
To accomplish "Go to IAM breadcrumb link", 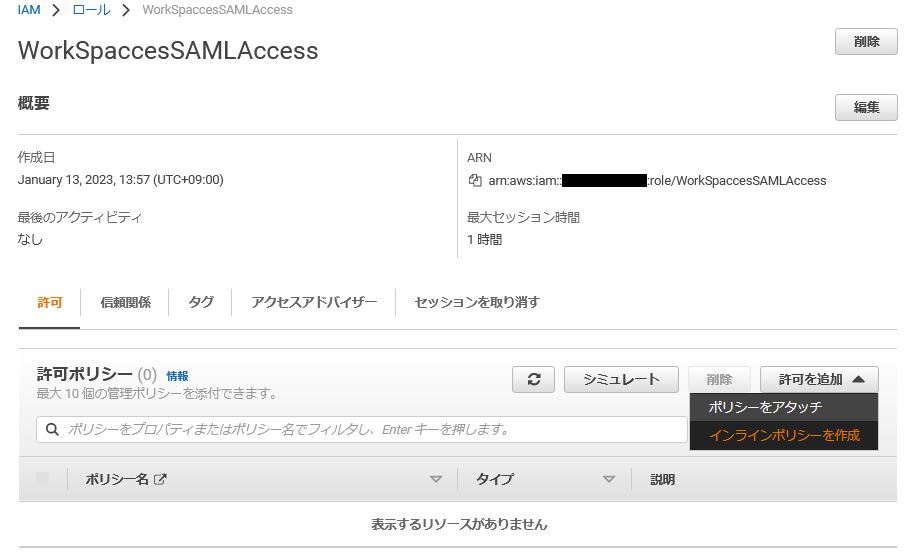I will (x=29, y=9).
